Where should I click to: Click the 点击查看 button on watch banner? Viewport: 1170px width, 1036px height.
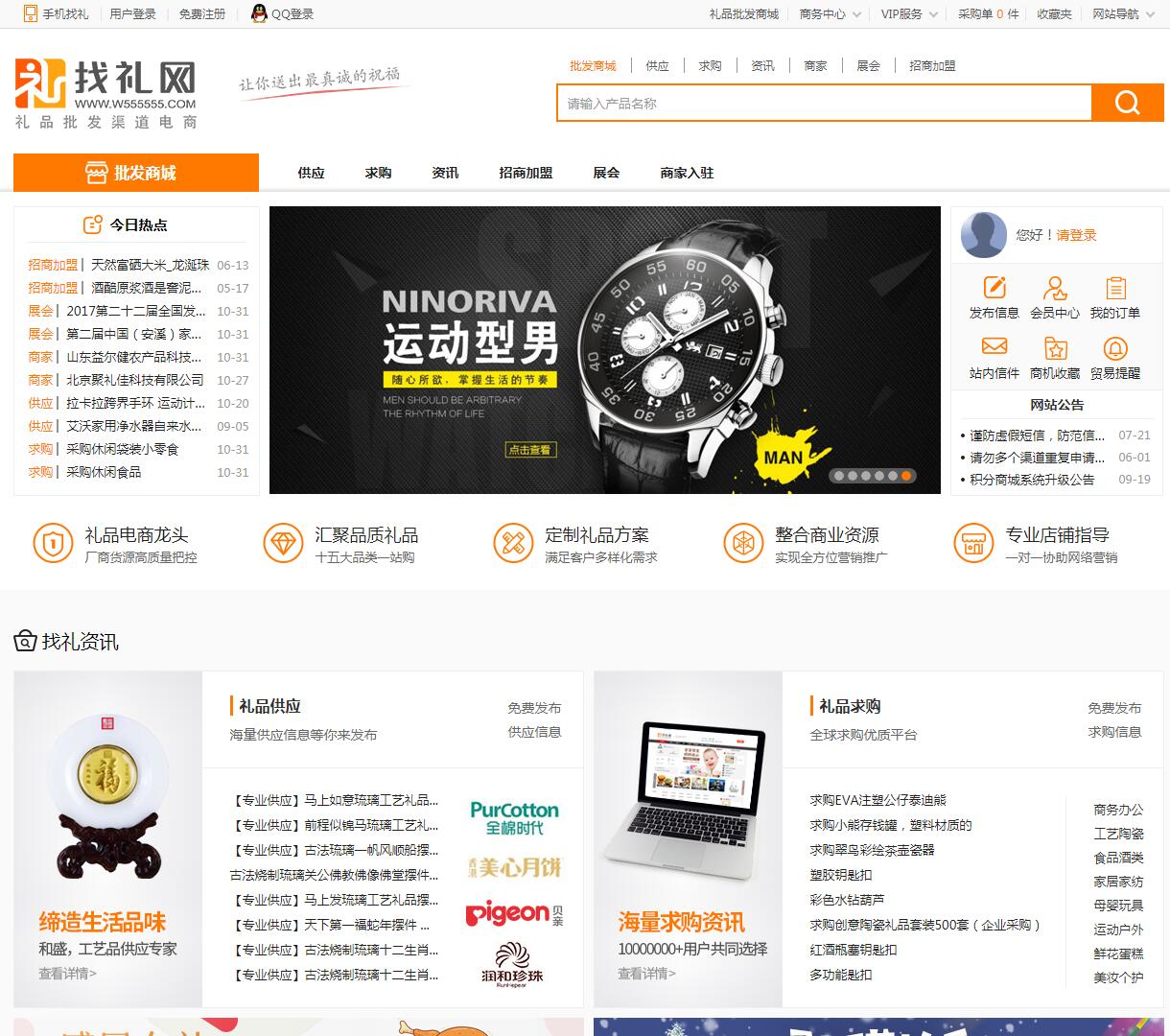click(530, 449)
